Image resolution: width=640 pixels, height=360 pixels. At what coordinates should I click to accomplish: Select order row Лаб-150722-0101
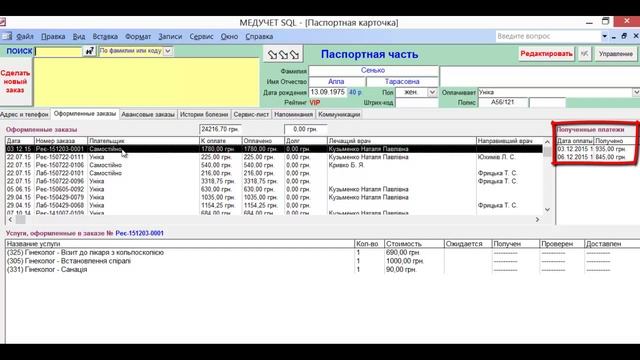tap(274, 173)
